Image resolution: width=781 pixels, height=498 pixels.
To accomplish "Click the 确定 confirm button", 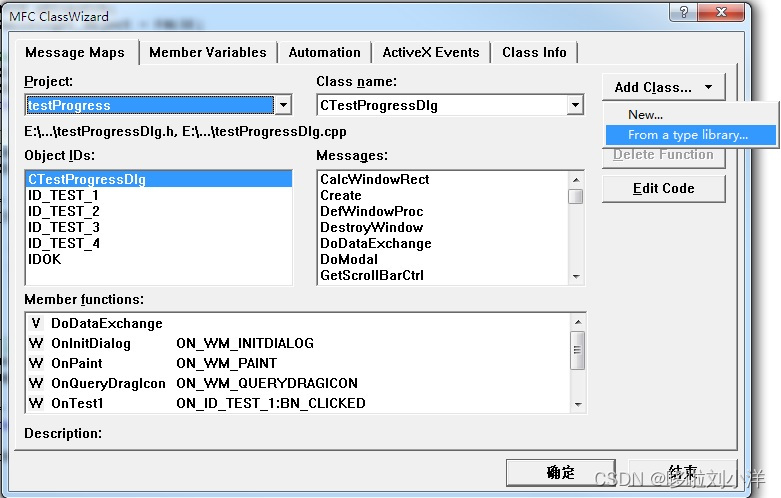I will click(x=561, y=472).
